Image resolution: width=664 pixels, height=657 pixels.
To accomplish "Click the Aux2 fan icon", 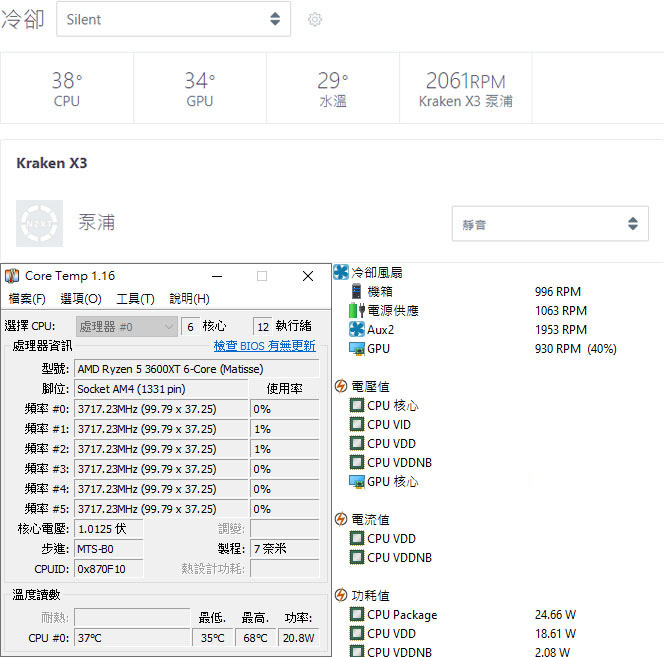I will [x=357, y=330].
